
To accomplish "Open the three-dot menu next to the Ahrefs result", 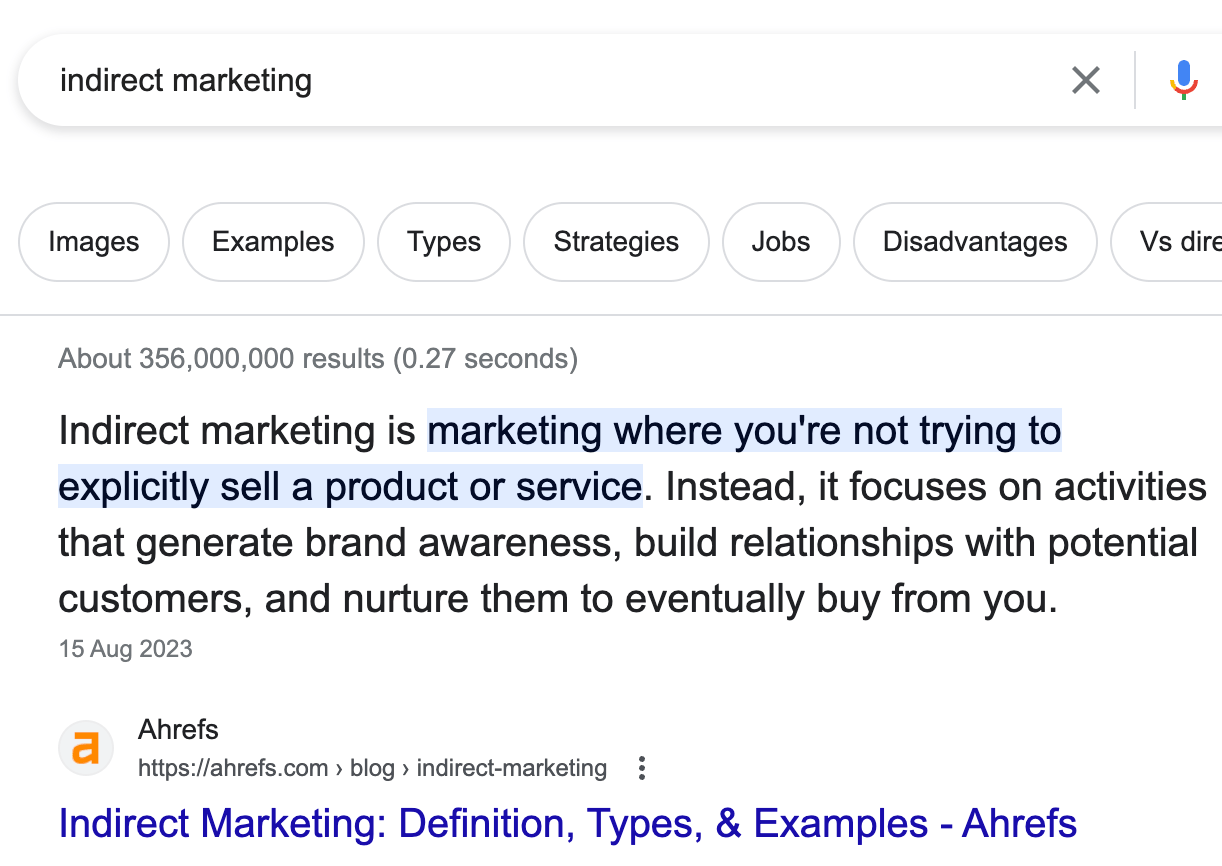I will tap(641, 768).
